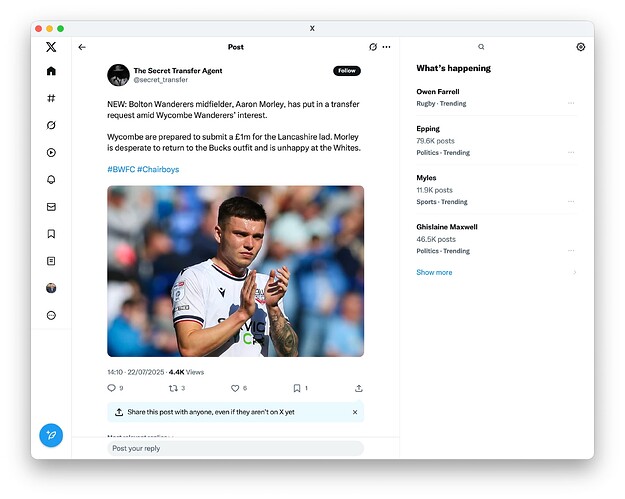Like the Aaron Morley post
This screenshot has height=499, width=625.
pos(236,388)
